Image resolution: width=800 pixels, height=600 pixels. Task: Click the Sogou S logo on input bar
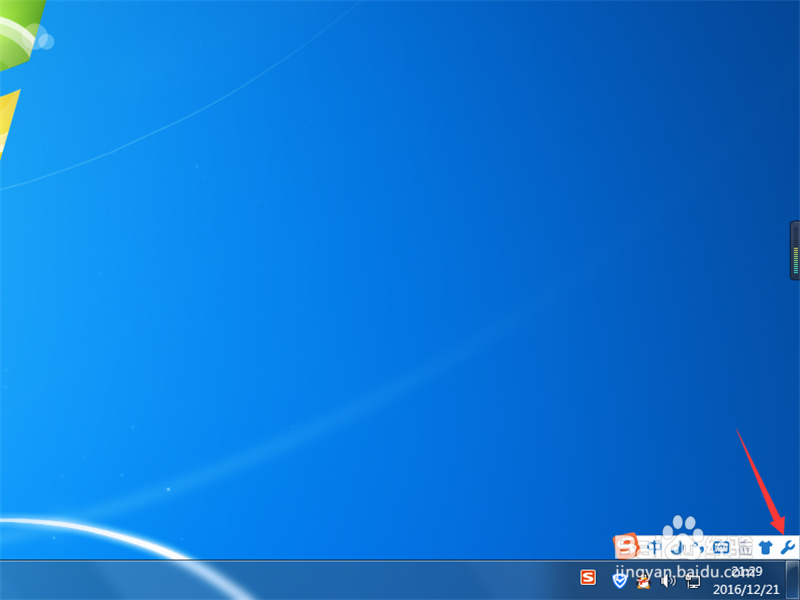(627, 546)
